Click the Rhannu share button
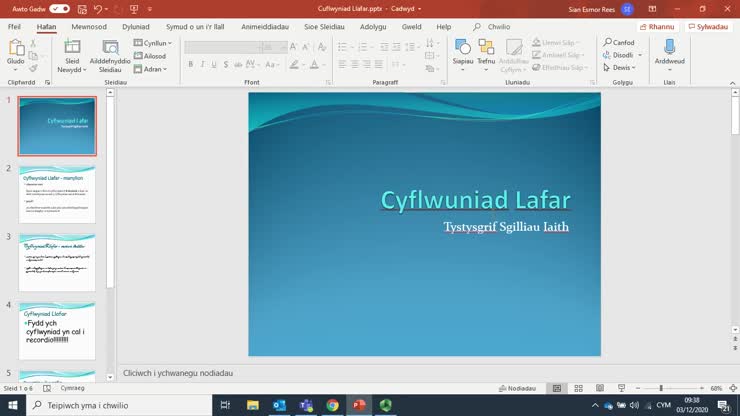 (657, 27)
